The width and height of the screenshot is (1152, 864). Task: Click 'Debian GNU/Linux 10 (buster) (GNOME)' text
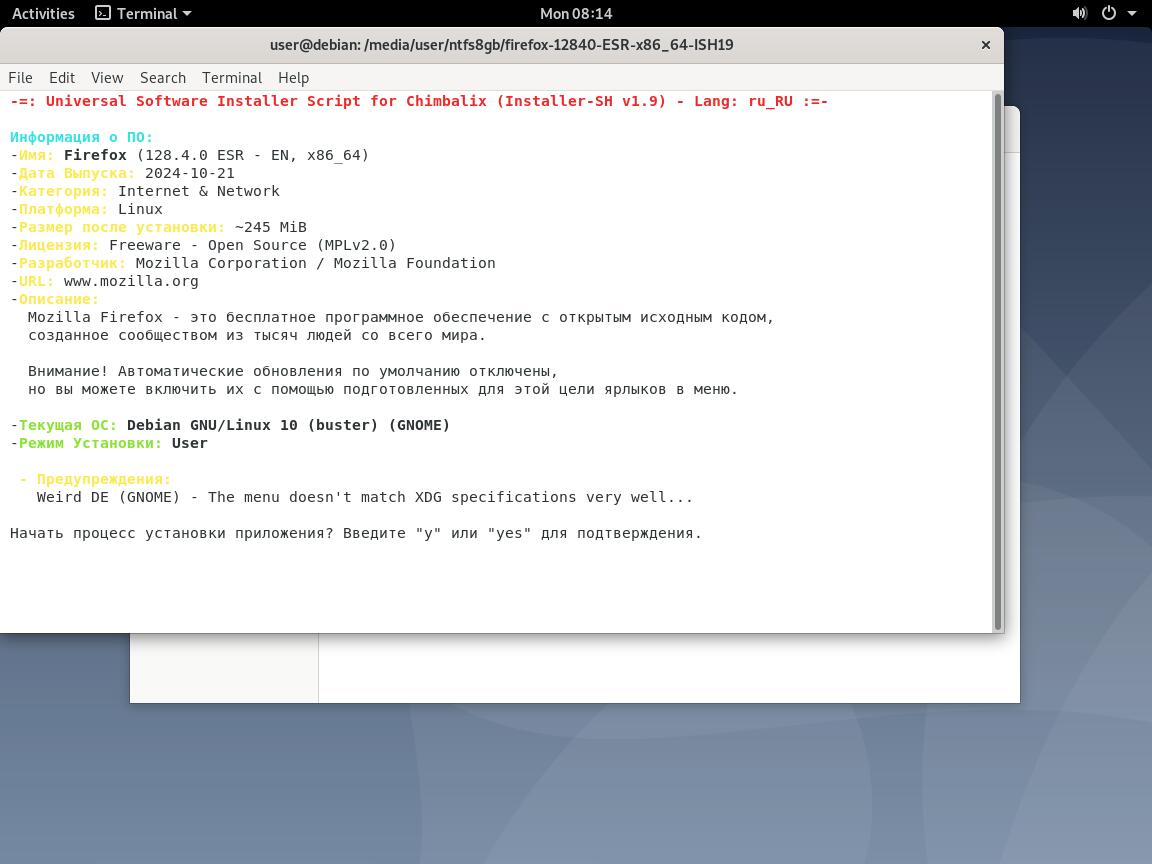pyautogui.click(x=288, y=425)
